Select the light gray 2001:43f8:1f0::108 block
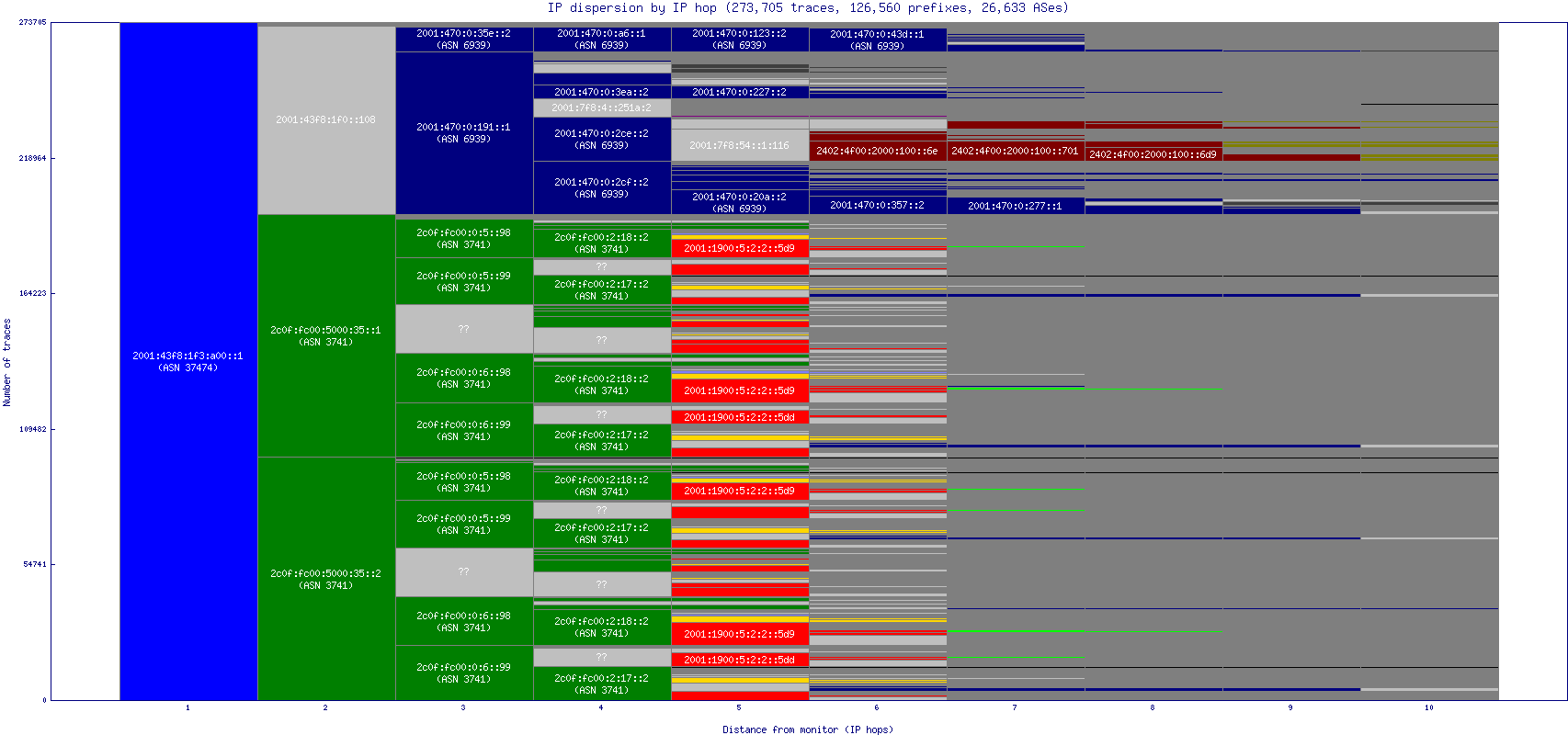The width and height of the screenshot is (1568, 735). point(326,120)
